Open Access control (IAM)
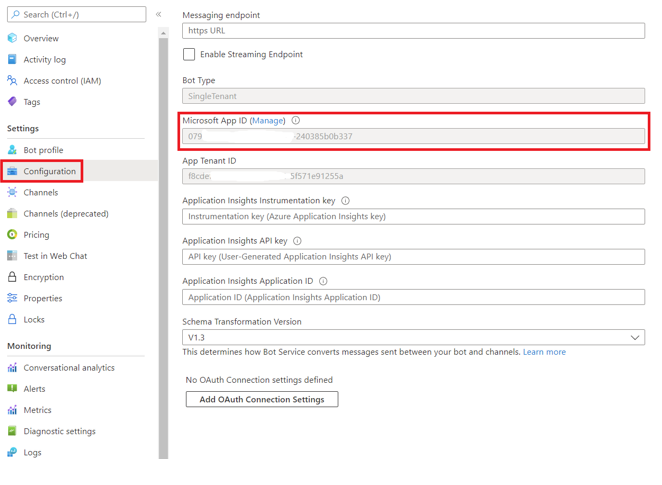The width and height of the screenshot is (662, 485). click(62, 81)
